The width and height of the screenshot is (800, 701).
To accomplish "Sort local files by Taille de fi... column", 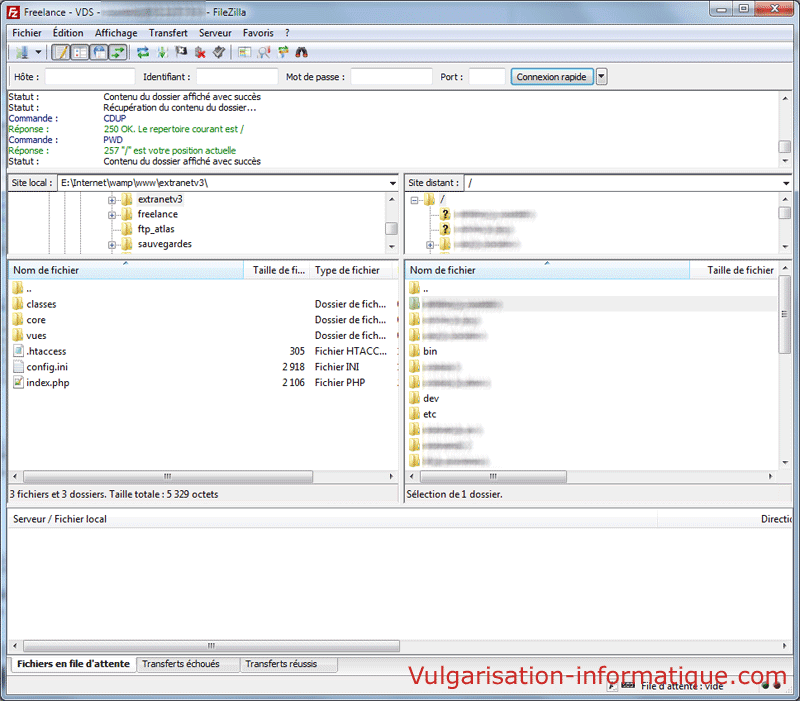I will coord(278,270).
